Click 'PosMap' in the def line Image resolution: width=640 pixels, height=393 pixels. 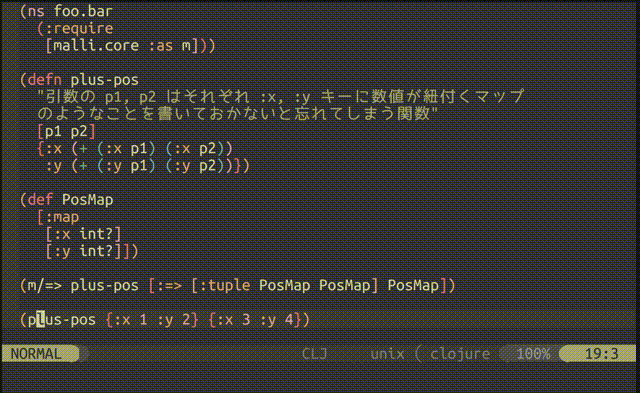click(x=87, y=200)
